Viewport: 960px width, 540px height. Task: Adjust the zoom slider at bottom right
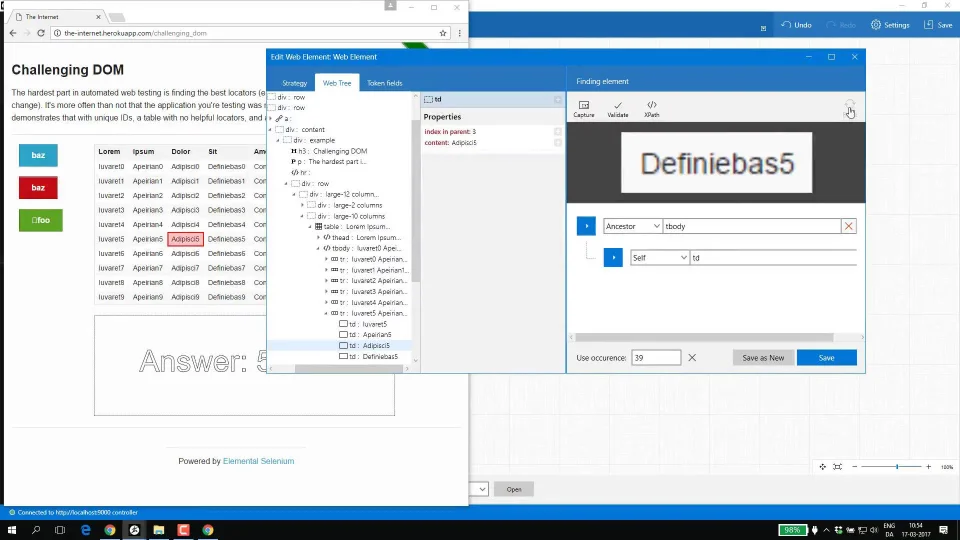[x=896, y=467]
